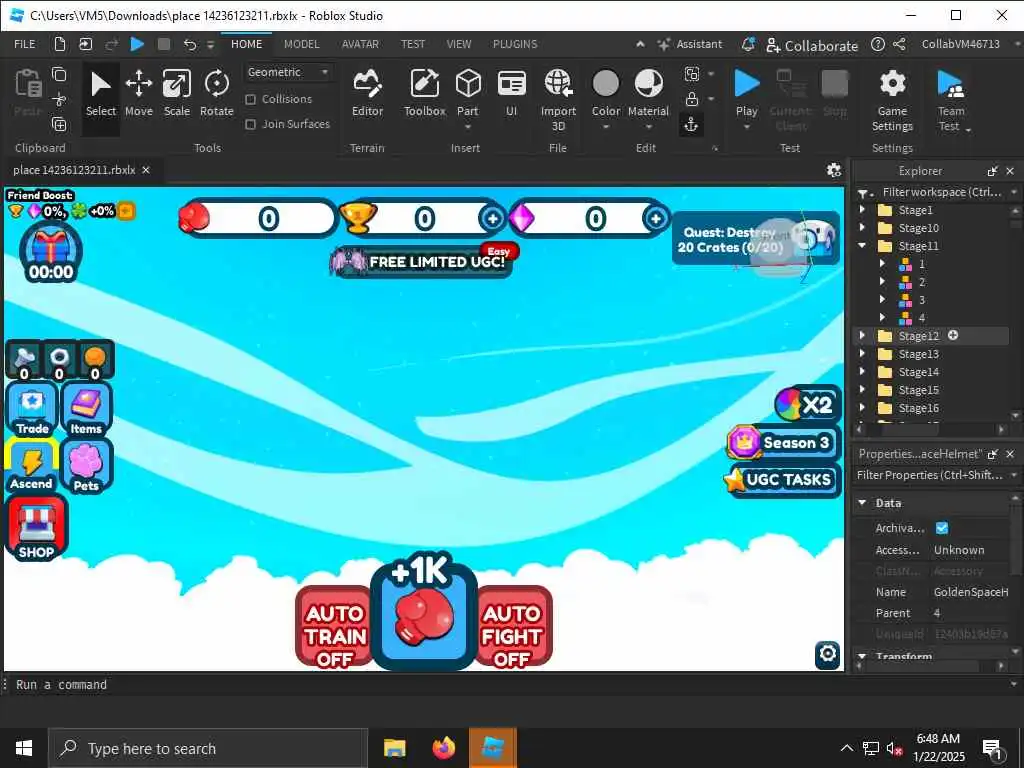Click the Undo arrow
Screen dimensions: 1024x768
coord(189,44)
